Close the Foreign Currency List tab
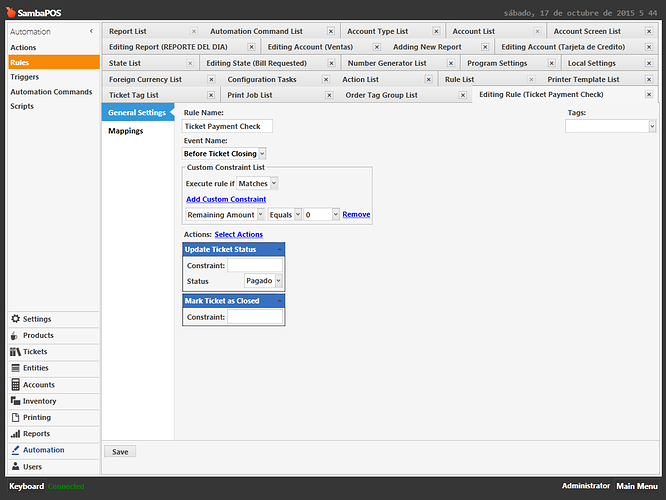Image resolution: width=666 pixels, height=500 pixels. click(x=211, y=79)
